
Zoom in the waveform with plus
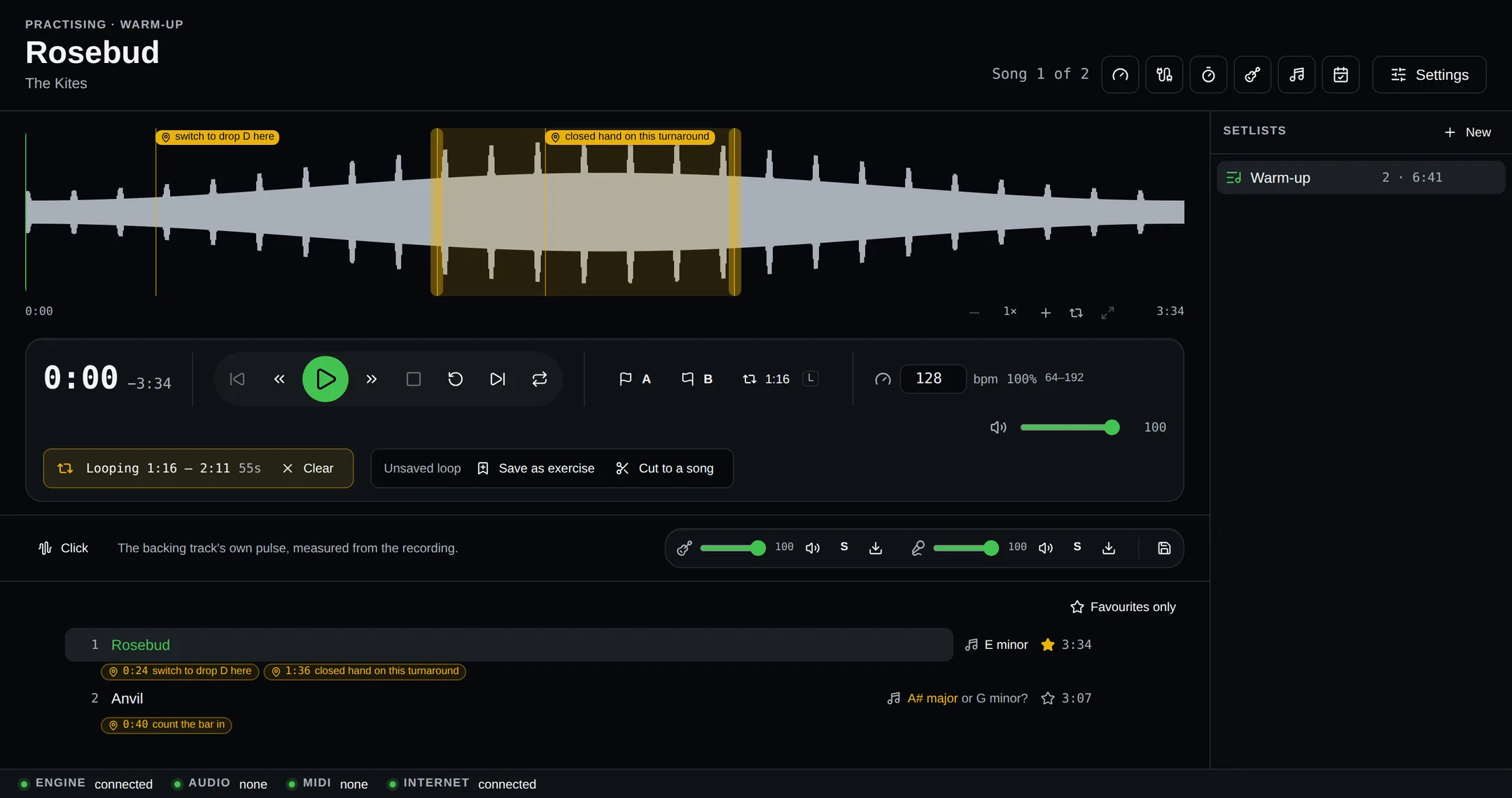coord(1045,313)
